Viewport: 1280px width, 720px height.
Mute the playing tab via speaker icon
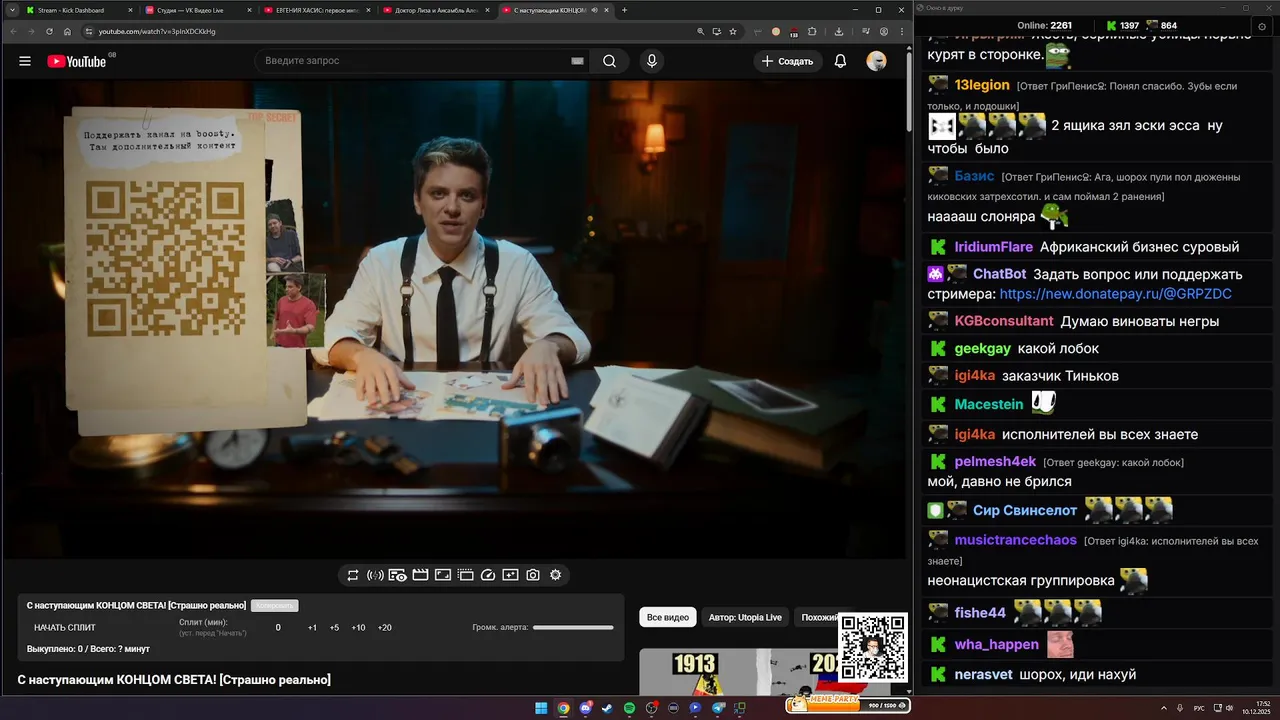click(x=594, y=10)
